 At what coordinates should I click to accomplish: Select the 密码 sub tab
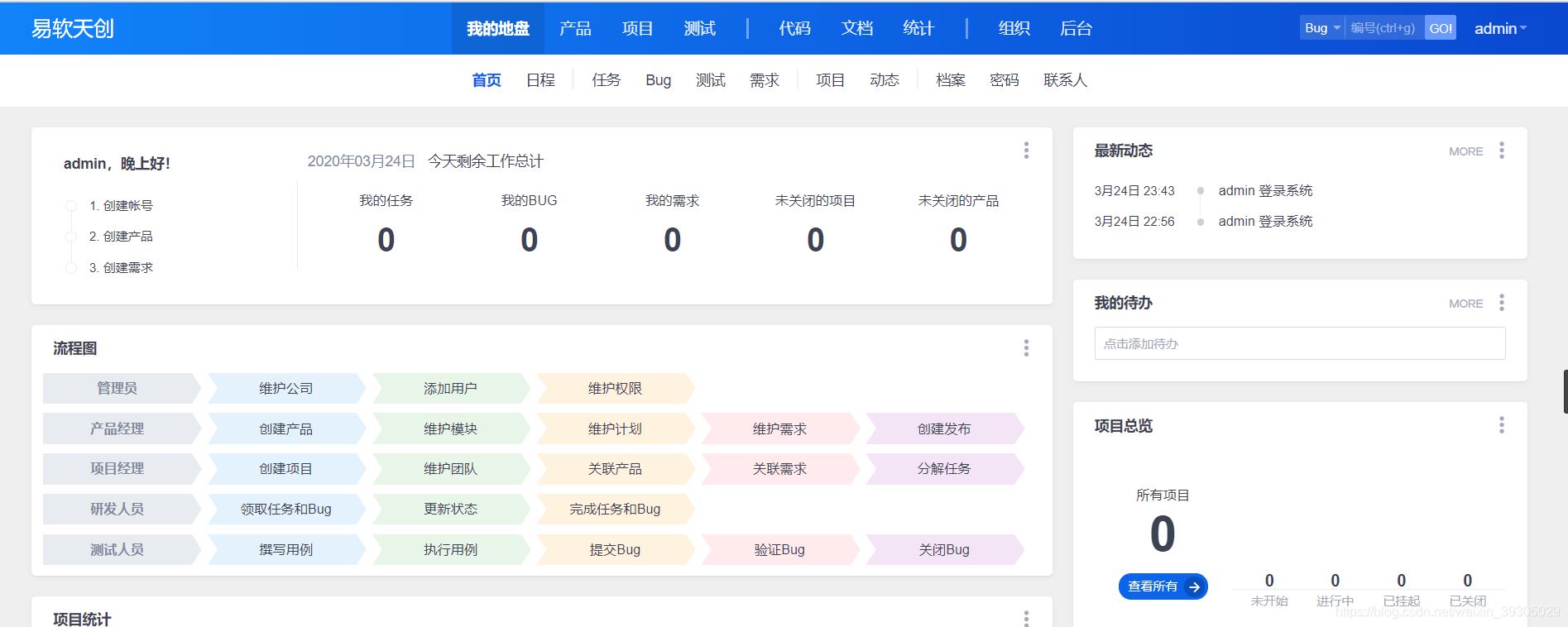(x=1005, y=80)
